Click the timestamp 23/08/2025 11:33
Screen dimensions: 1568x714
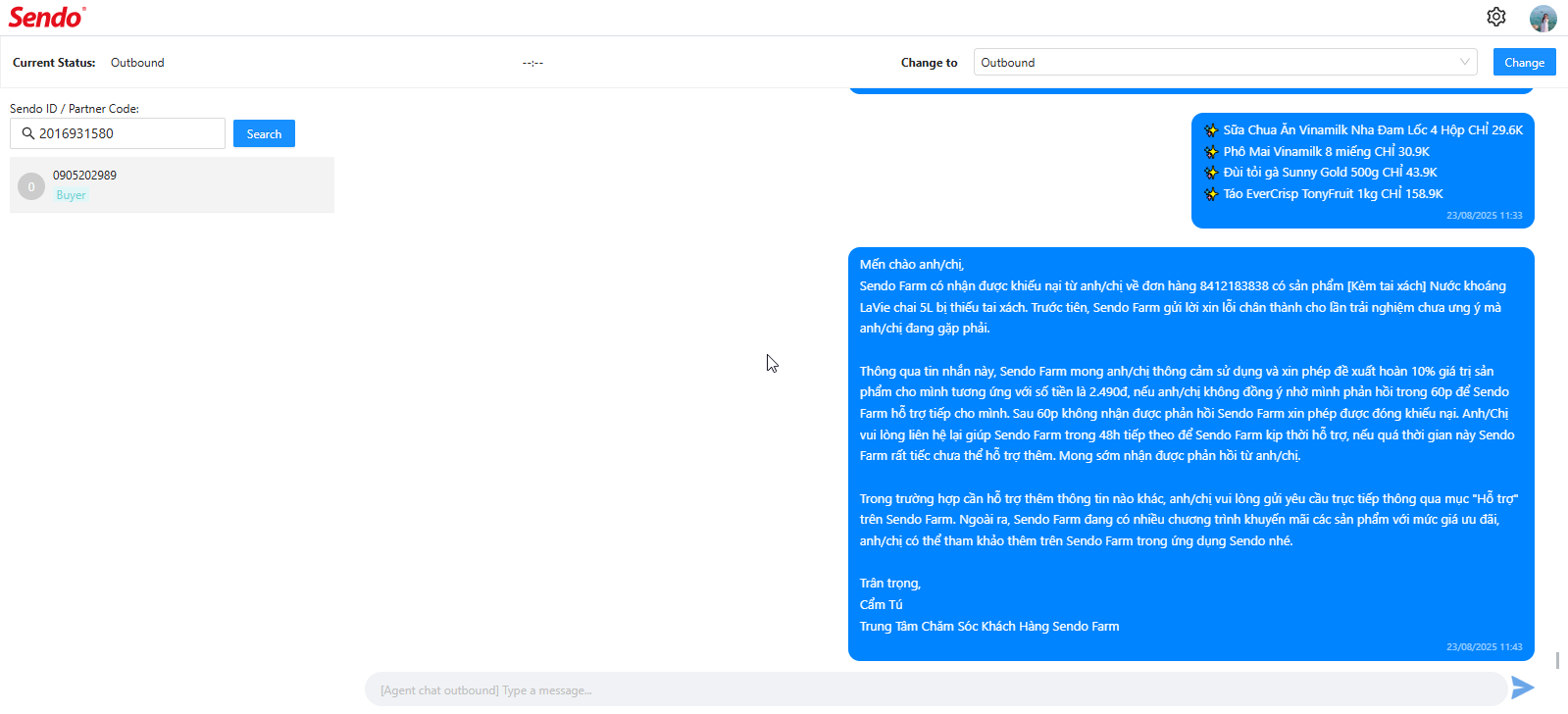pyautogui.click(x=1484, y=216)
